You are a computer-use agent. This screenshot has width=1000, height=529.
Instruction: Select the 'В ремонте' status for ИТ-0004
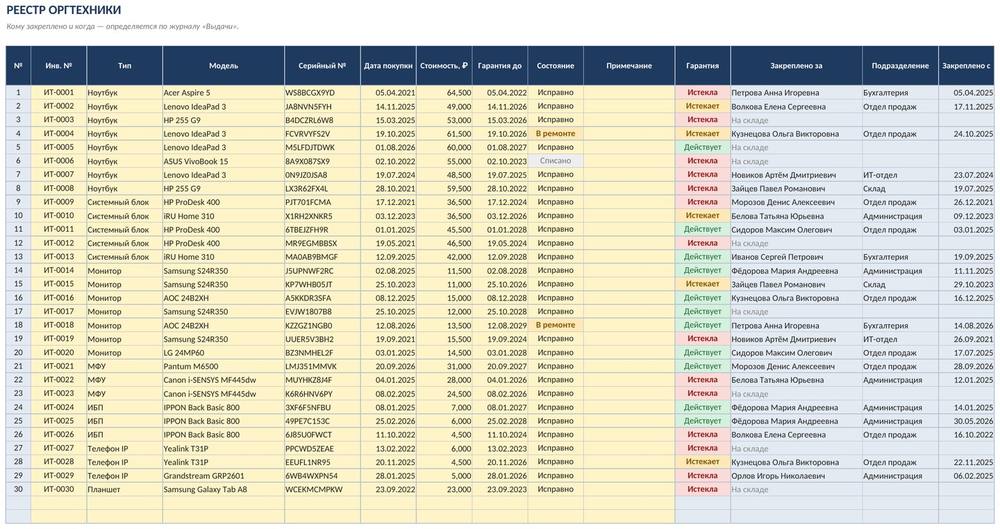pyautogui.click(x=555, y=134)
